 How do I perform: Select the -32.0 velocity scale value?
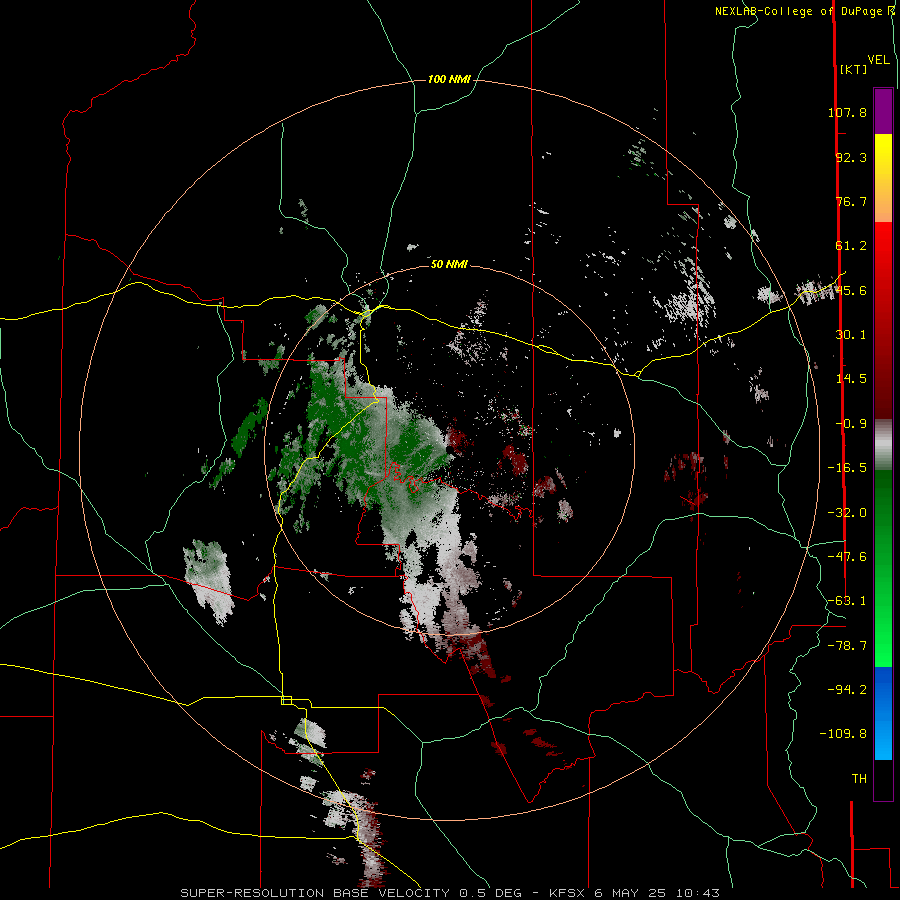[x=847, y=513]
